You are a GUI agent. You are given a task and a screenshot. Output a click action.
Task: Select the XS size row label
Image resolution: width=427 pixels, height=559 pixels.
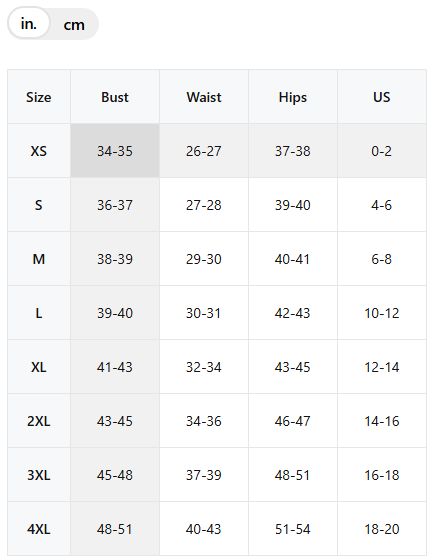click(39, 151)
